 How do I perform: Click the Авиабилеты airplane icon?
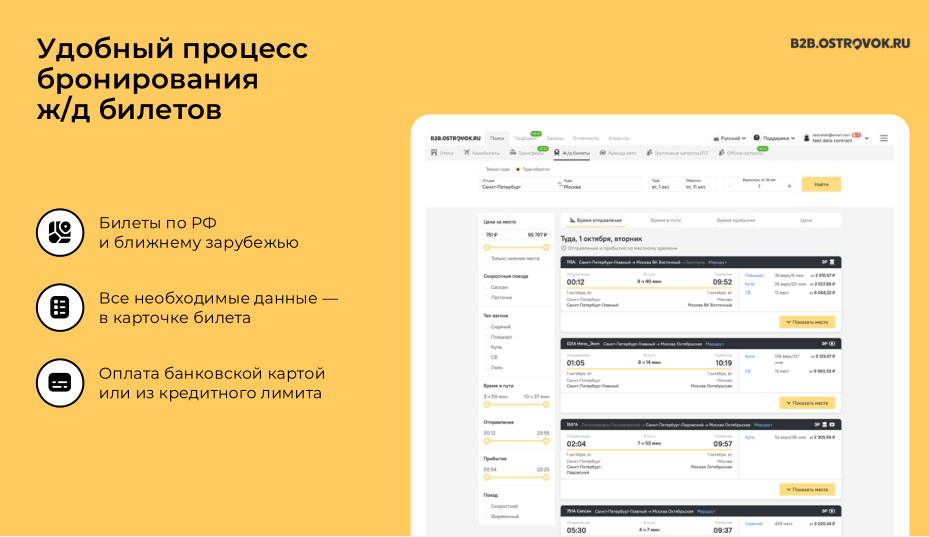coord(467,153)
